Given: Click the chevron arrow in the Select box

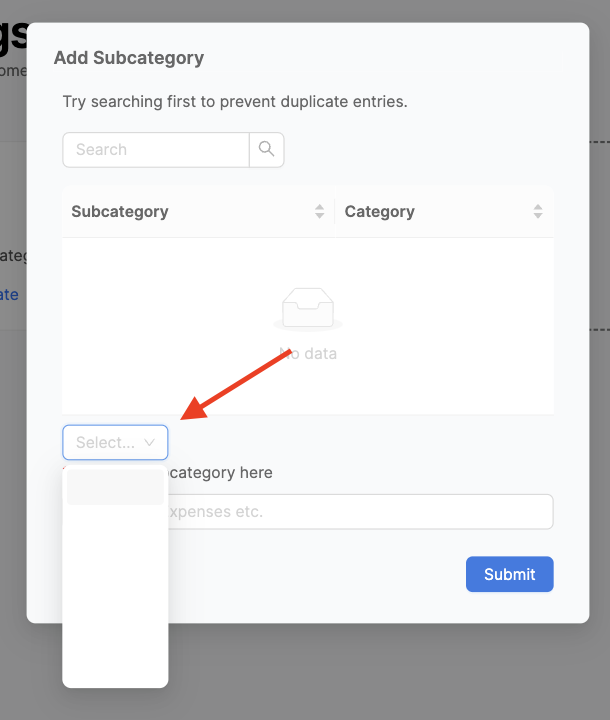Looking at the screenshot, I should (x=150, y=442).
